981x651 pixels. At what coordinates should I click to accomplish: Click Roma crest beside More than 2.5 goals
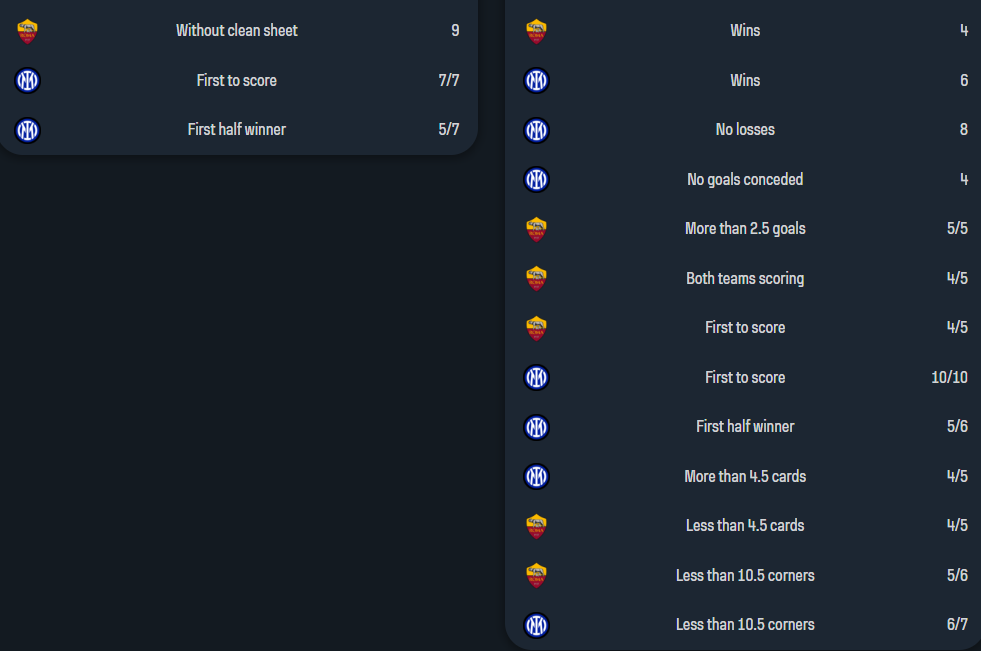coord(537,229)
